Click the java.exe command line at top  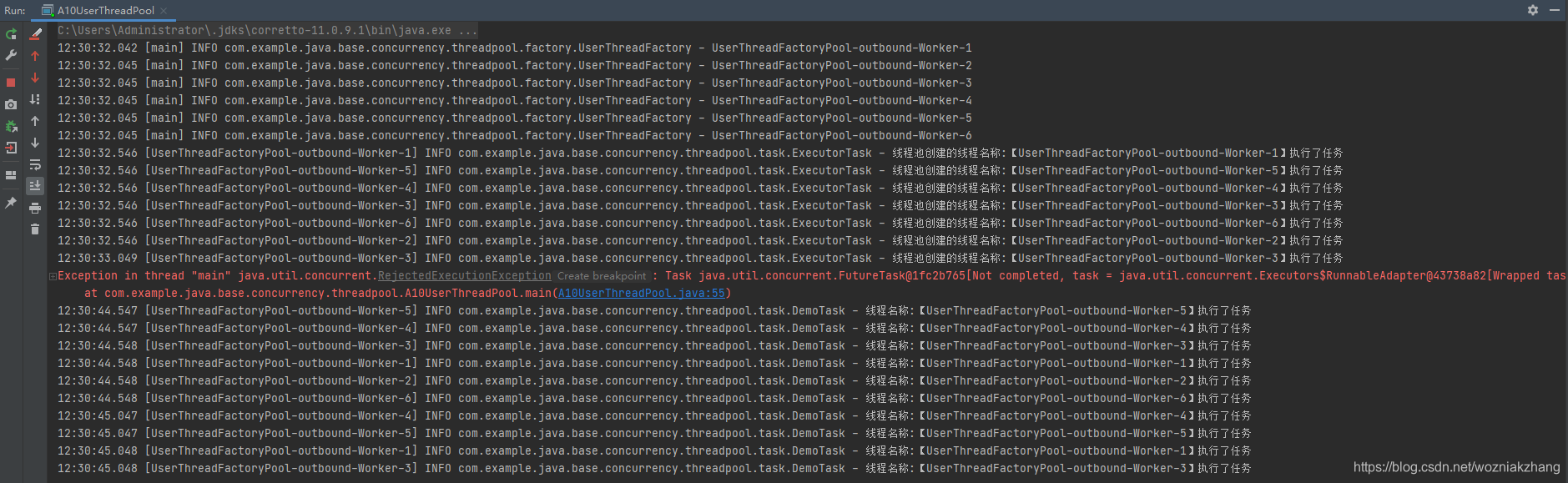pos(268,31)
